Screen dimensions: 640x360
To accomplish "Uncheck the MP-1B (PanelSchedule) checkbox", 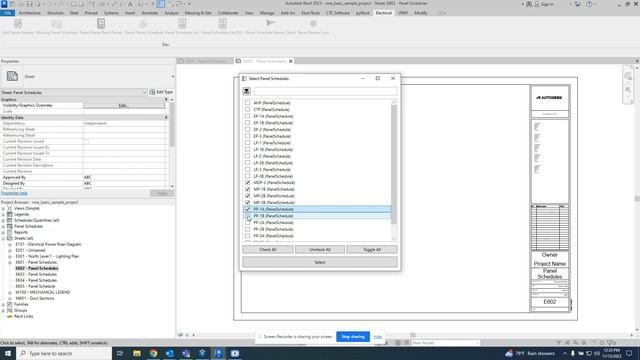I will (248, 189).
